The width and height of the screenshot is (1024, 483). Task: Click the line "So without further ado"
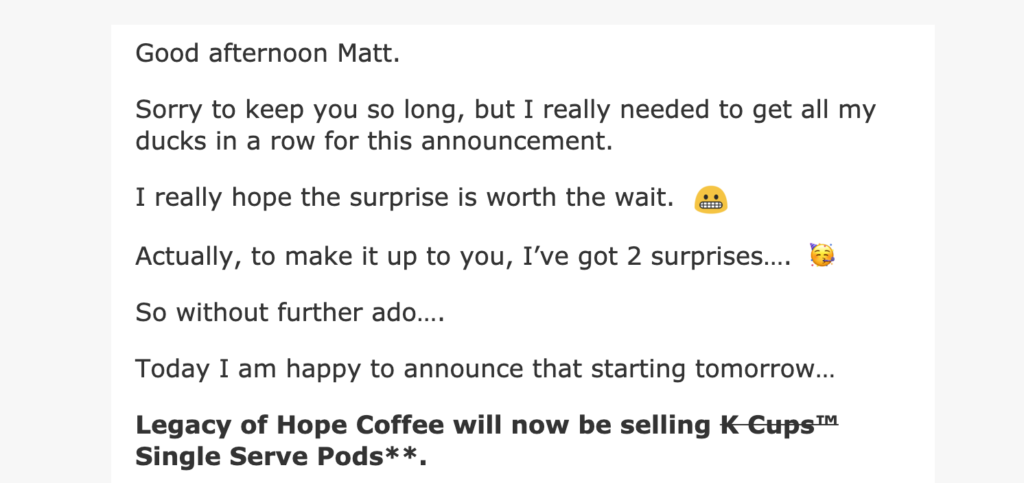tap(289, 313)
